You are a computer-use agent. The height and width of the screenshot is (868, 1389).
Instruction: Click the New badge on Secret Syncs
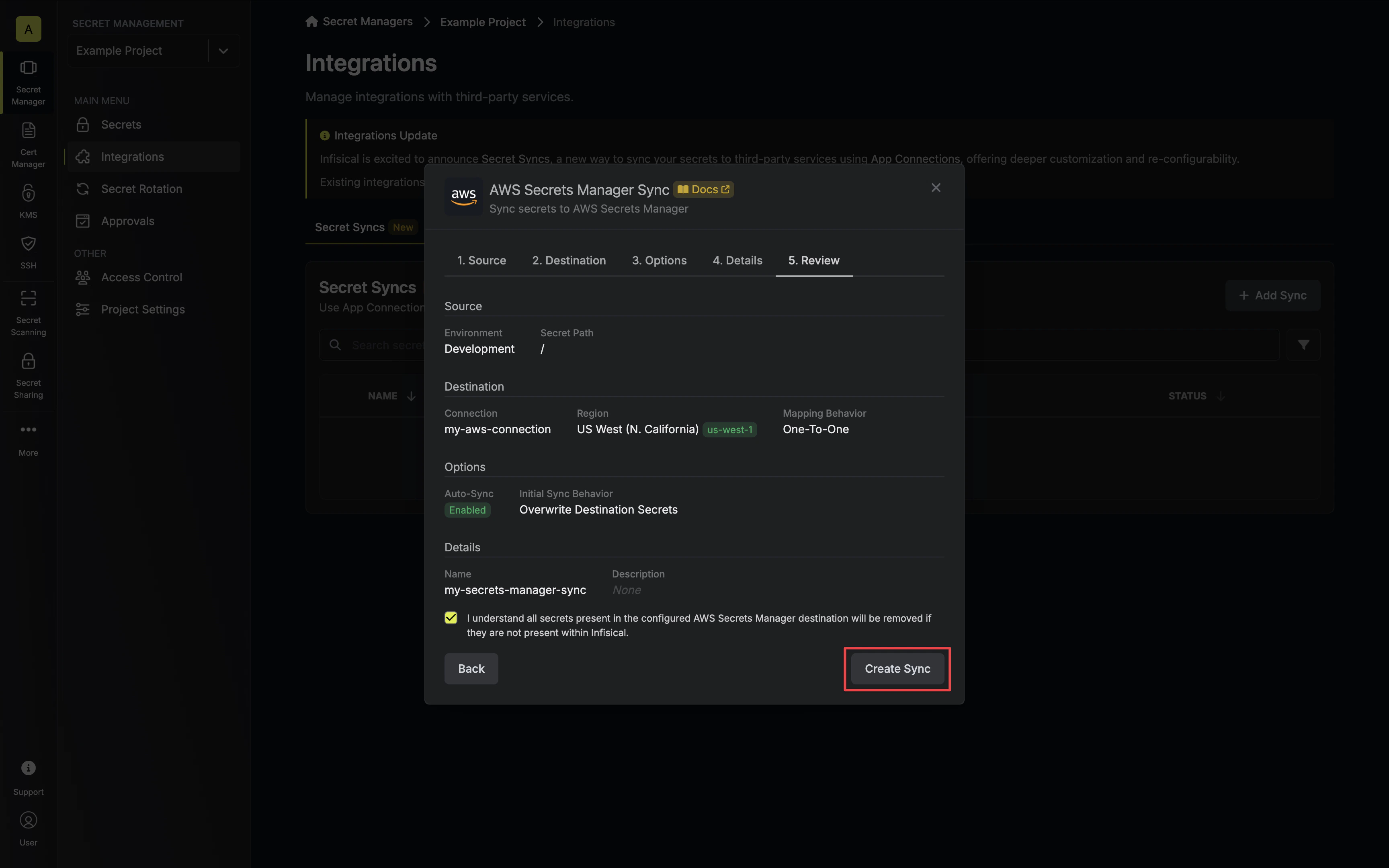(x=403, y=227)
